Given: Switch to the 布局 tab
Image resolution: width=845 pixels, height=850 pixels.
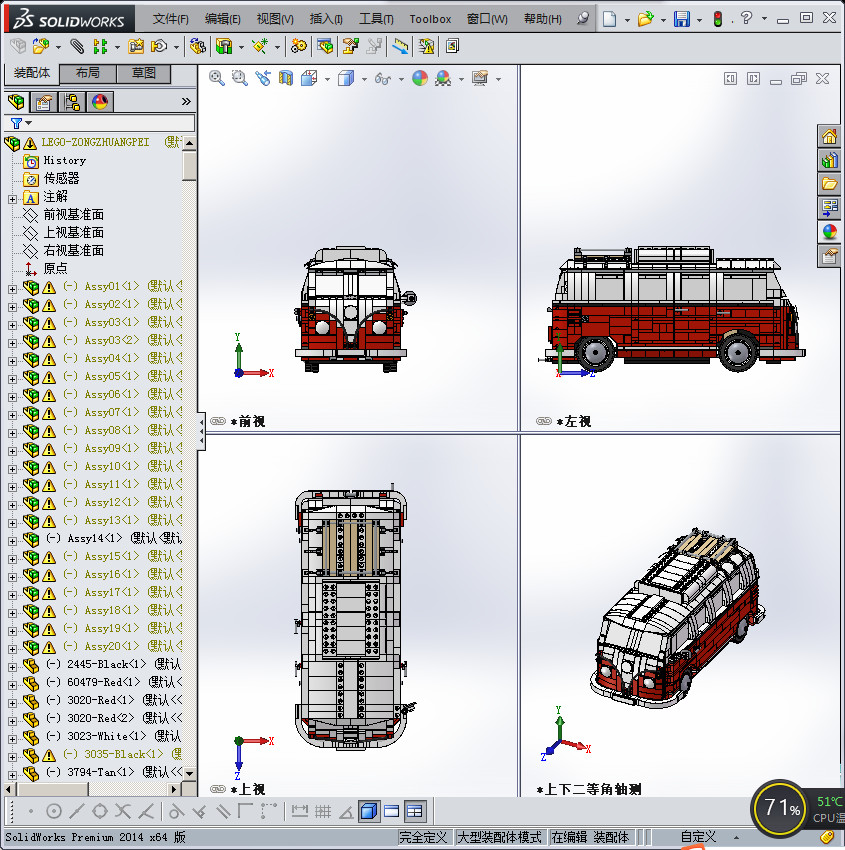Looking at the screenshot, I should coord(88,73).
